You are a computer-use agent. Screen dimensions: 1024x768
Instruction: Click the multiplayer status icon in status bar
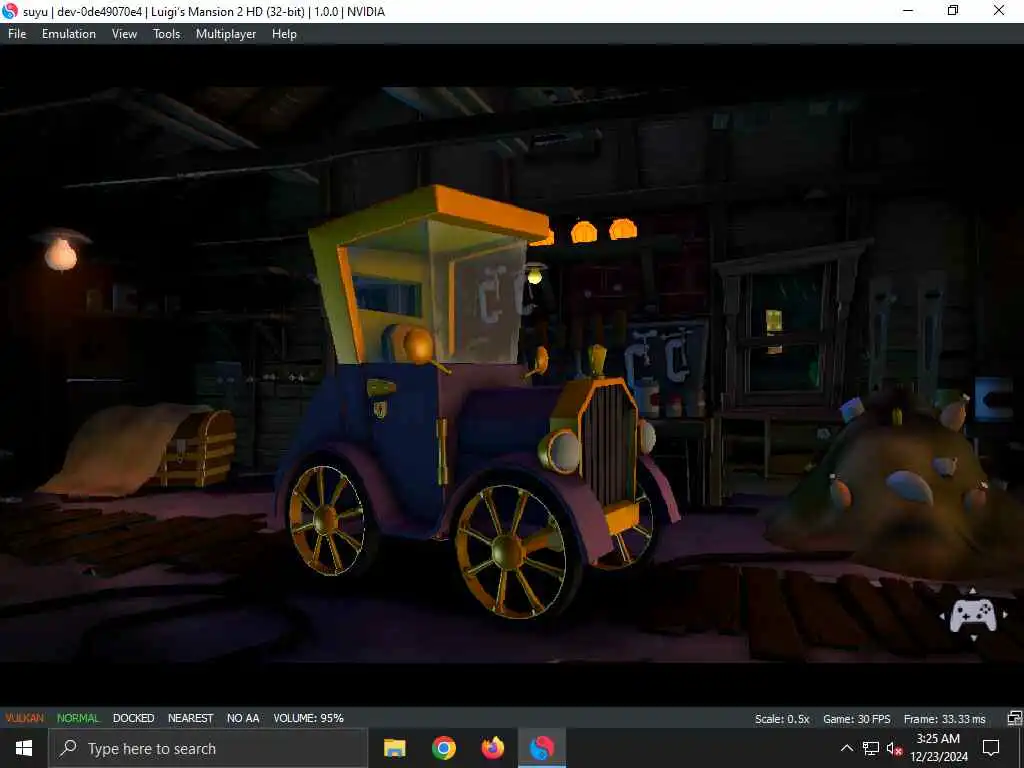tap(1014, 718)
